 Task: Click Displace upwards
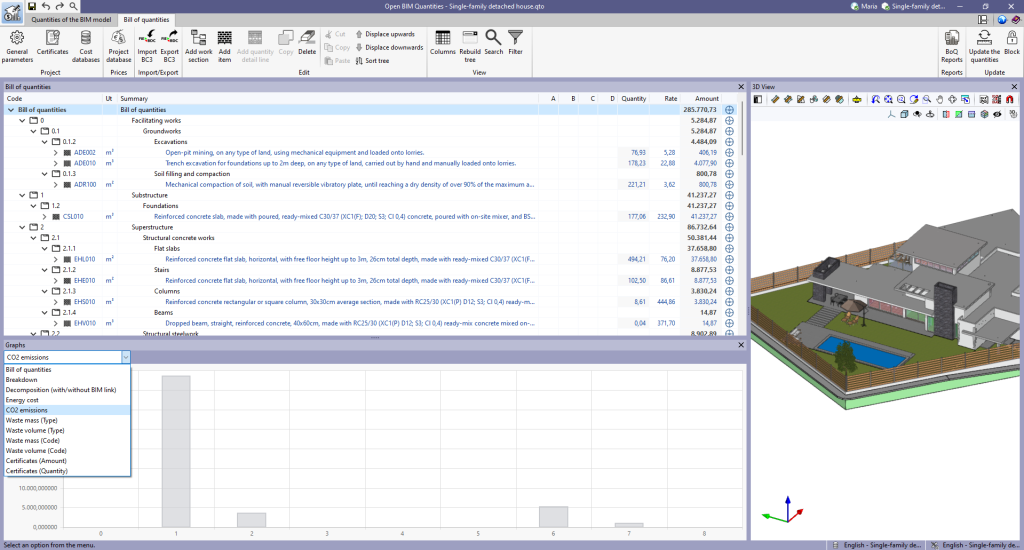(x=385, y=34)
